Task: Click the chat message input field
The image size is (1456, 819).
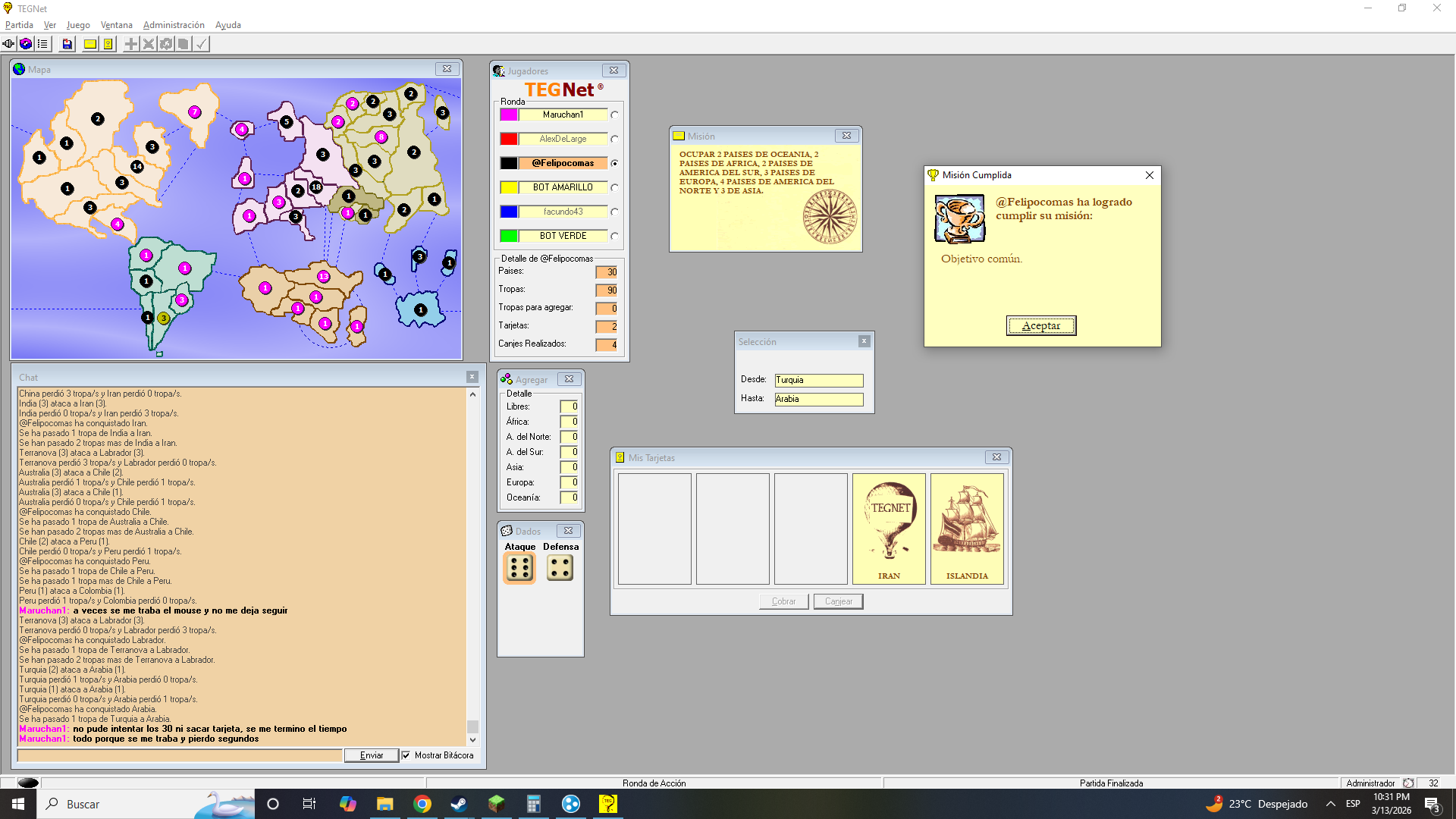Action: click(180, 755)
